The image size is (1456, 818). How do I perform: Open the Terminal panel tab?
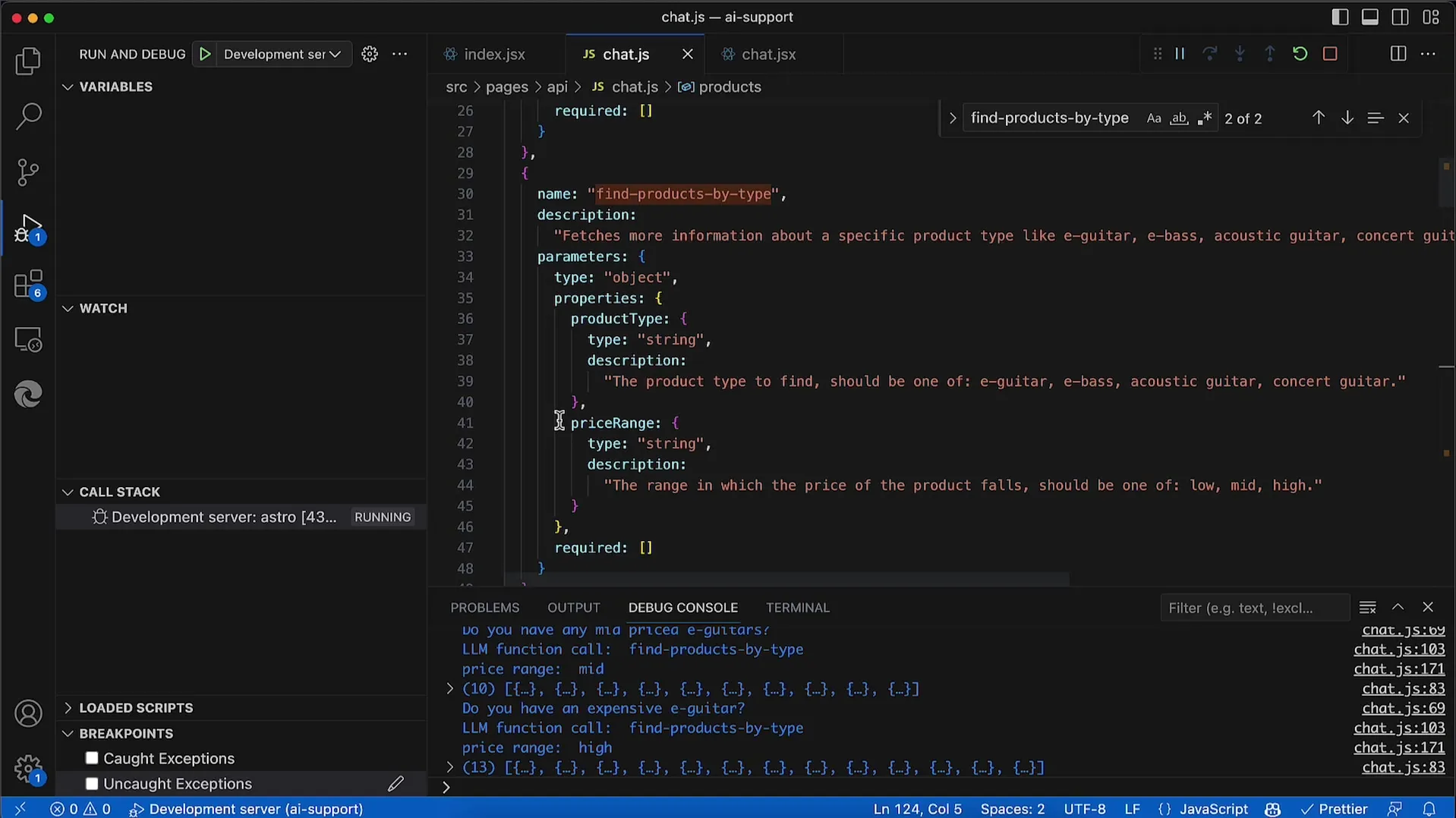coord(797,608)
